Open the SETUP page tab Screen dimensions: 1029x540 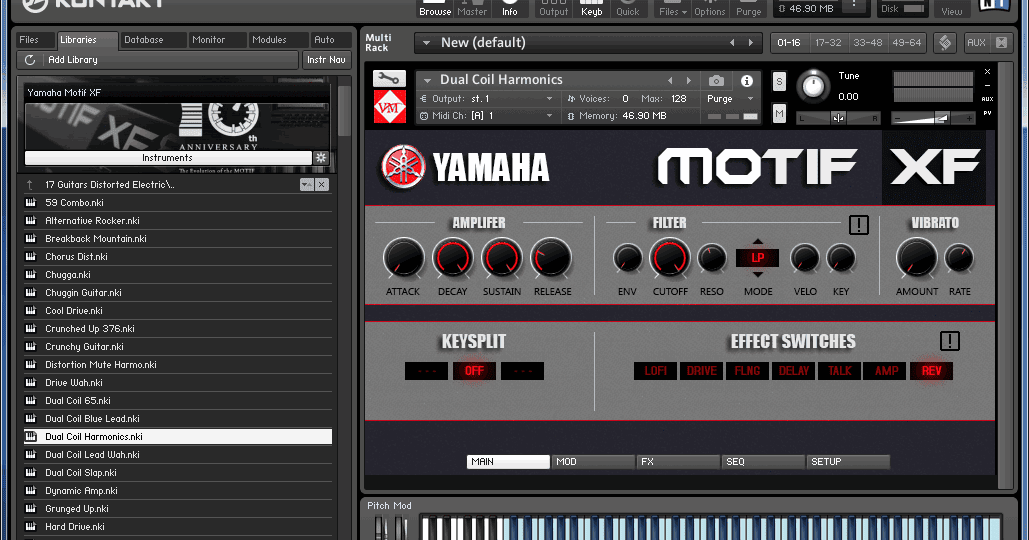(848, 462)
